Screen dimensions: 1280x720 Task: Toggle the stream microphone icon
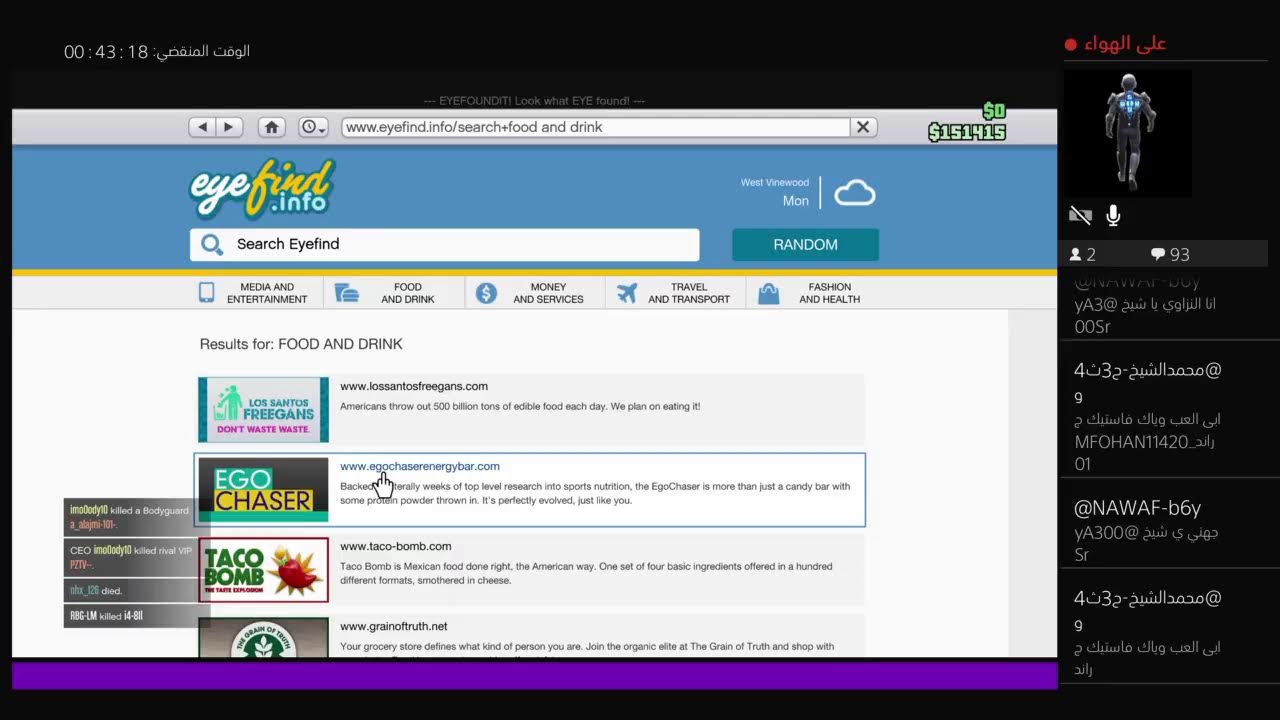tap(1113, 215)
